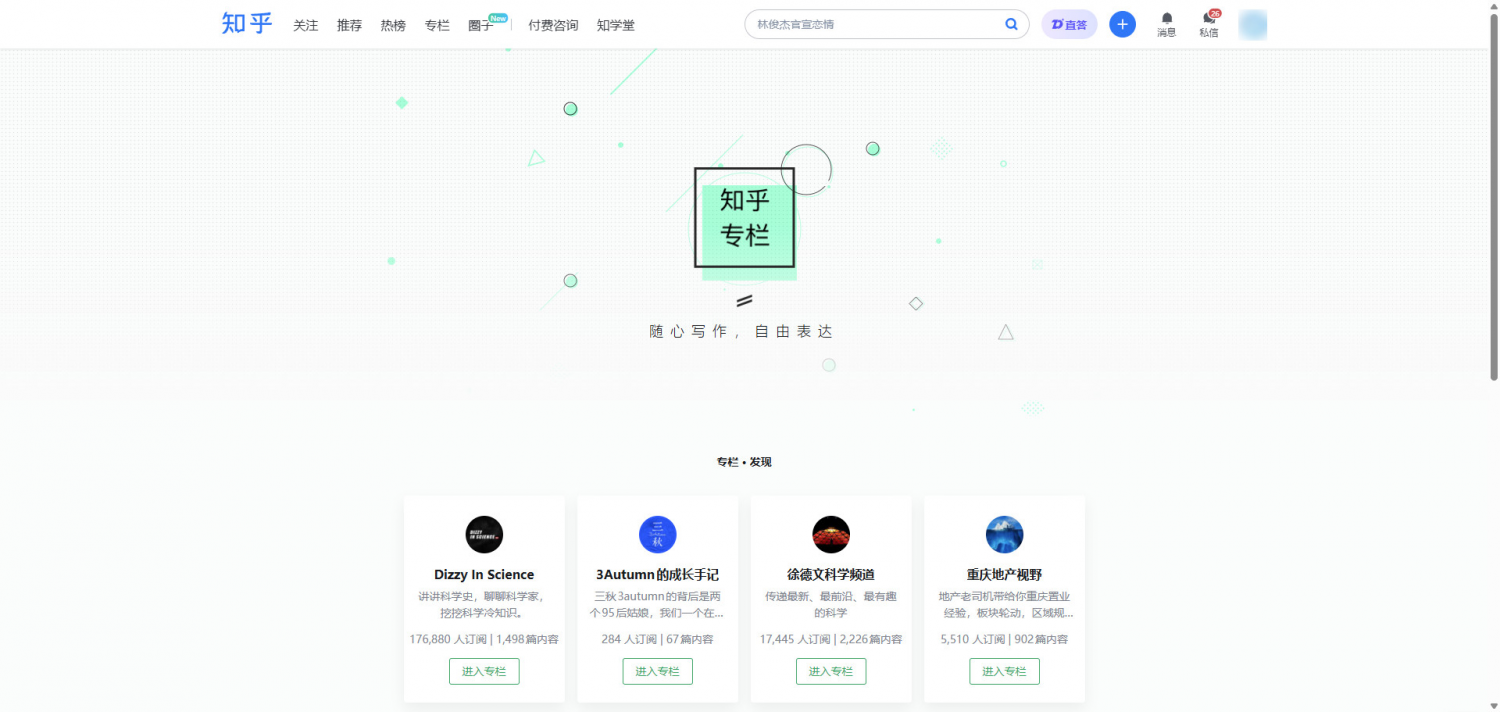
Task: Click the 徐德文科学频道 column avatar
Action: coord(831,535)
